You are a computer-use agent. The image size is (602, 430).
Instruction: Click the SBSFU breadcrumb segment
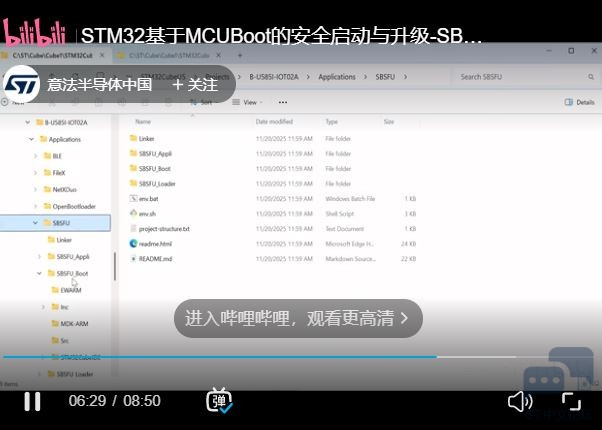pos(385,77)
